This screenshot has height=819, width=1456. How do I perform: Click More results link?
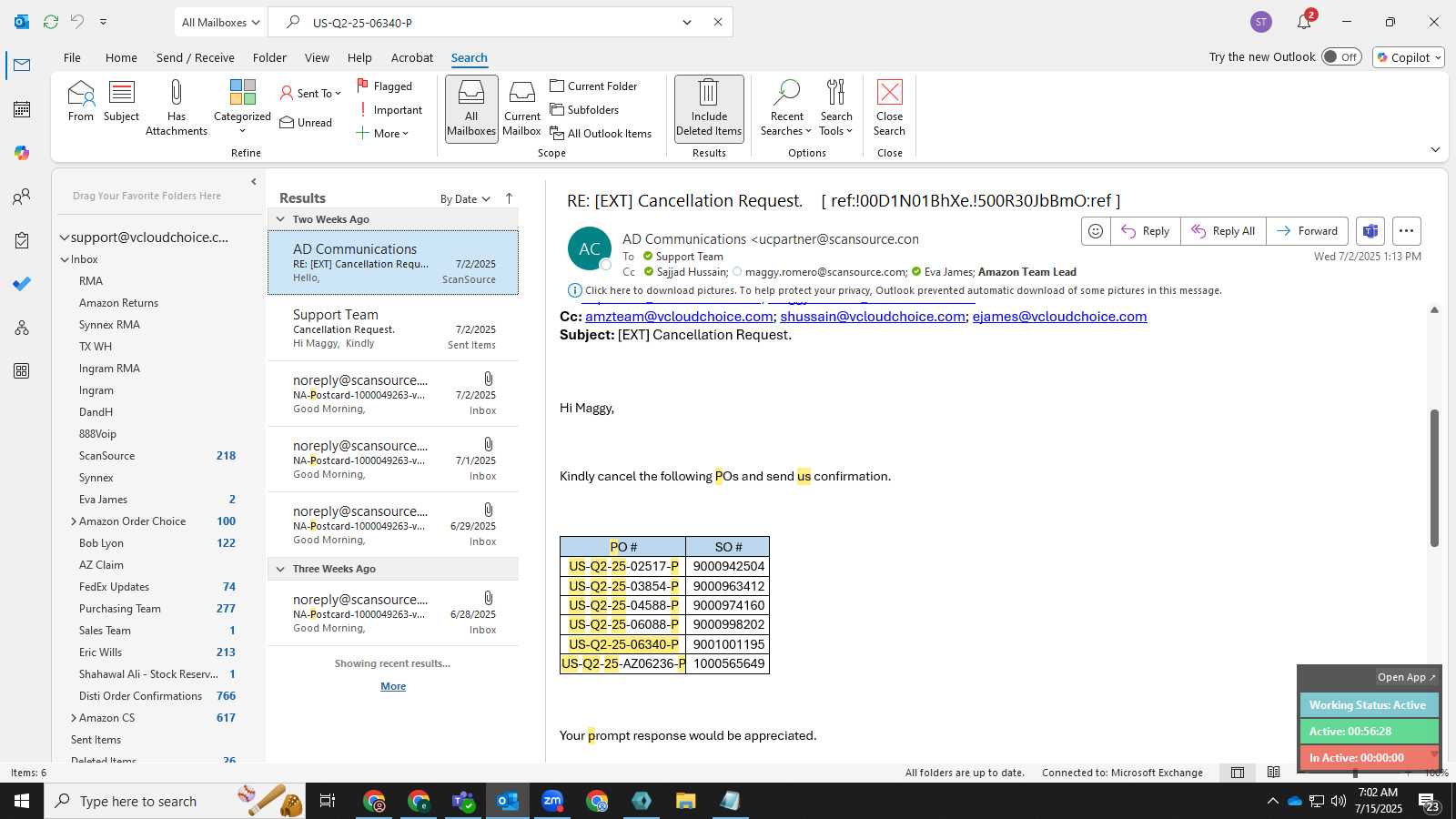coord(393,686)
